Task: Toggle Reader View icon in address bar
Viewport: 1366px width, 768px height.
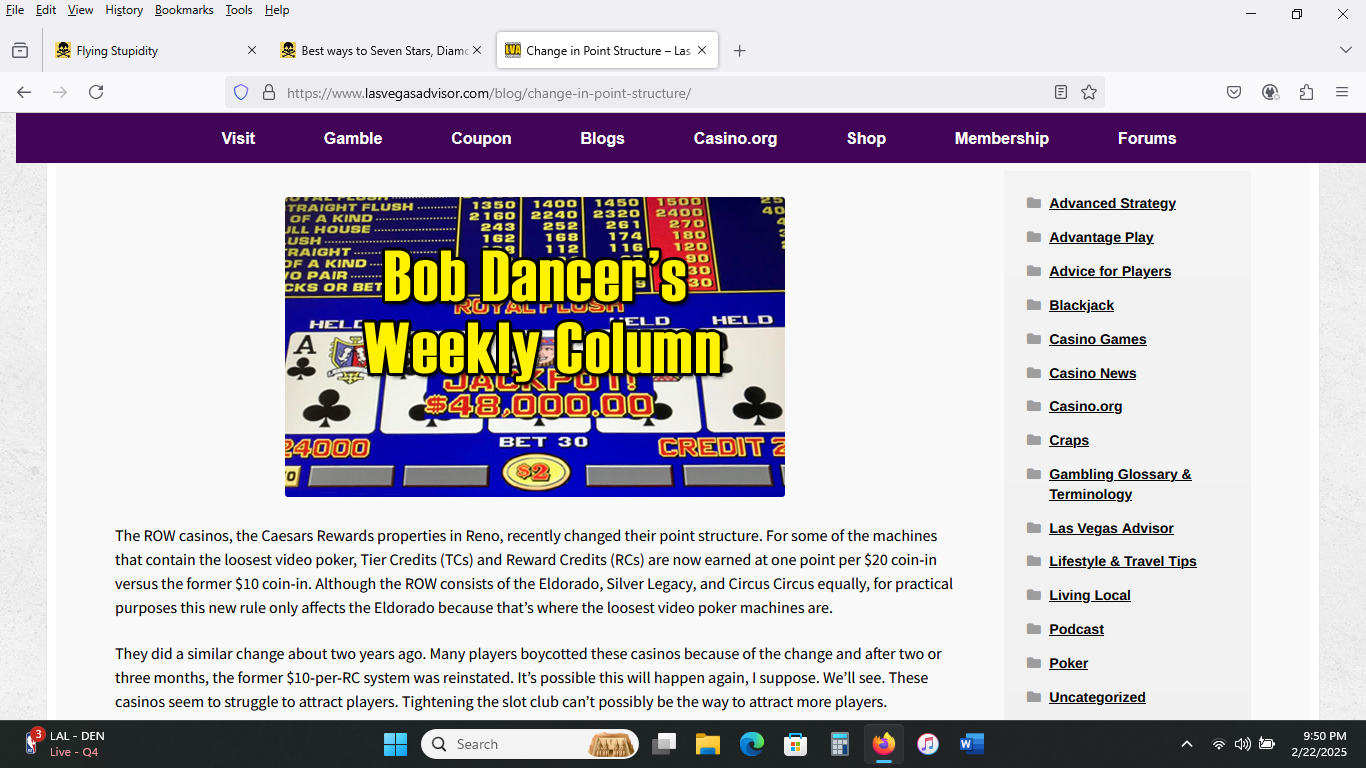Action: 1061,92
